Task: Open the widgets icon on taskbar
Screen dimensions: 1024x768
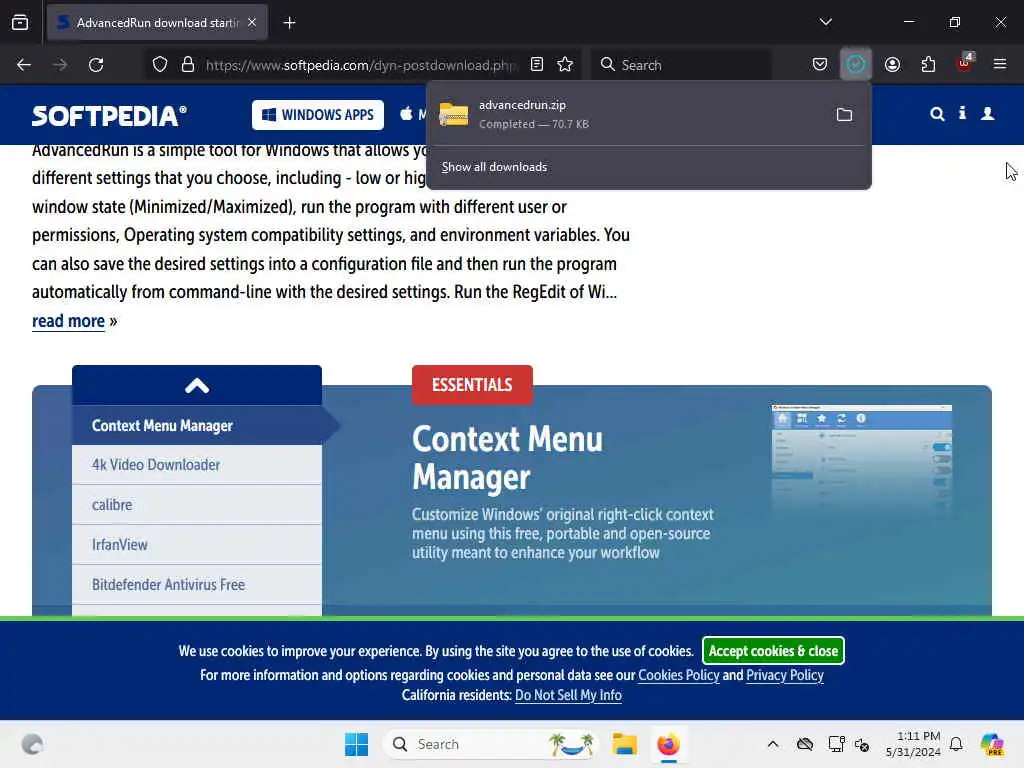Action: 32,744
